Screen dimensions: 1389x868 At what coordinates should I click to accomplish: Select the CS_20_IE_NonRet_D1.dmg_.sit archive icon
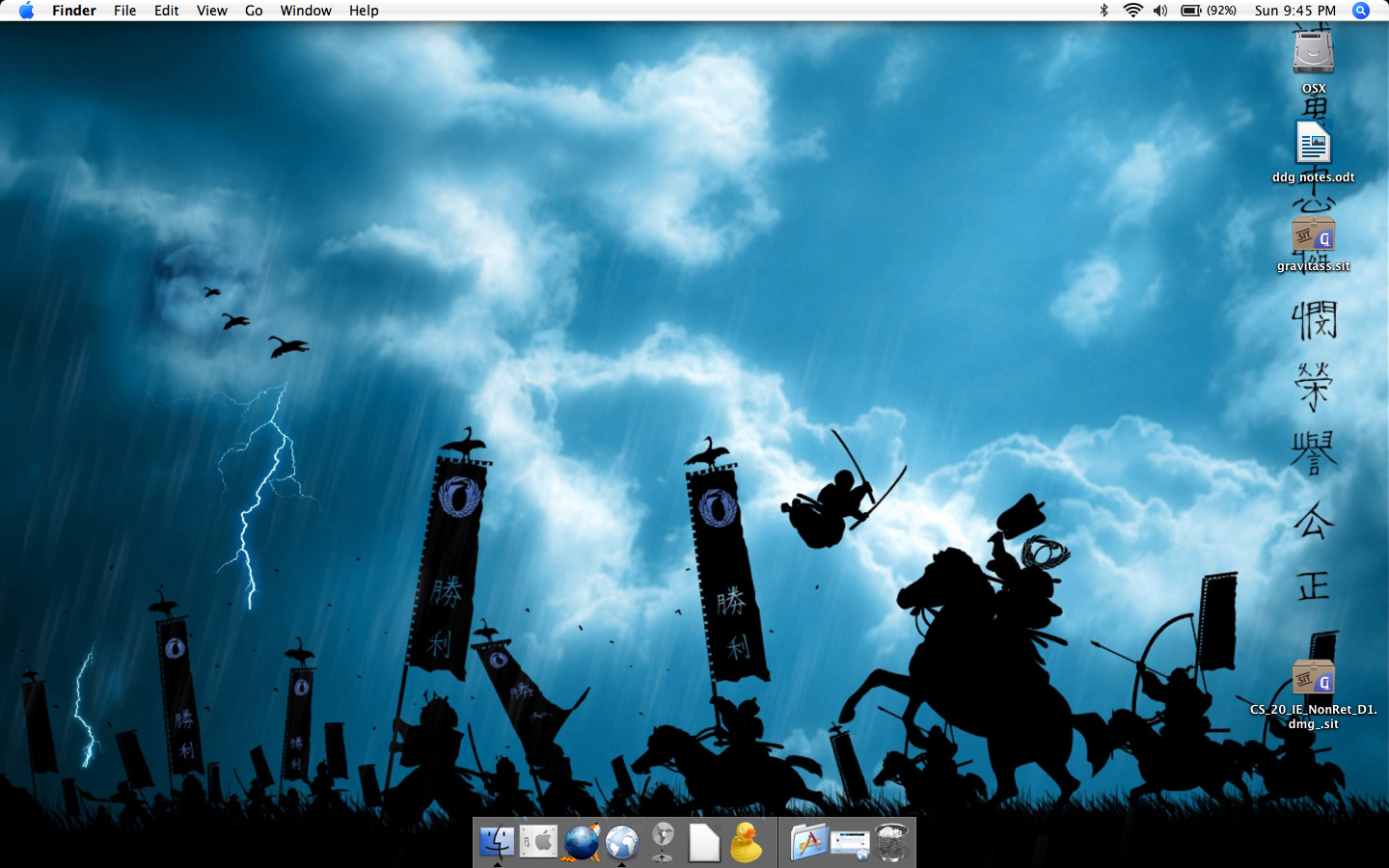pos(1314,677)
